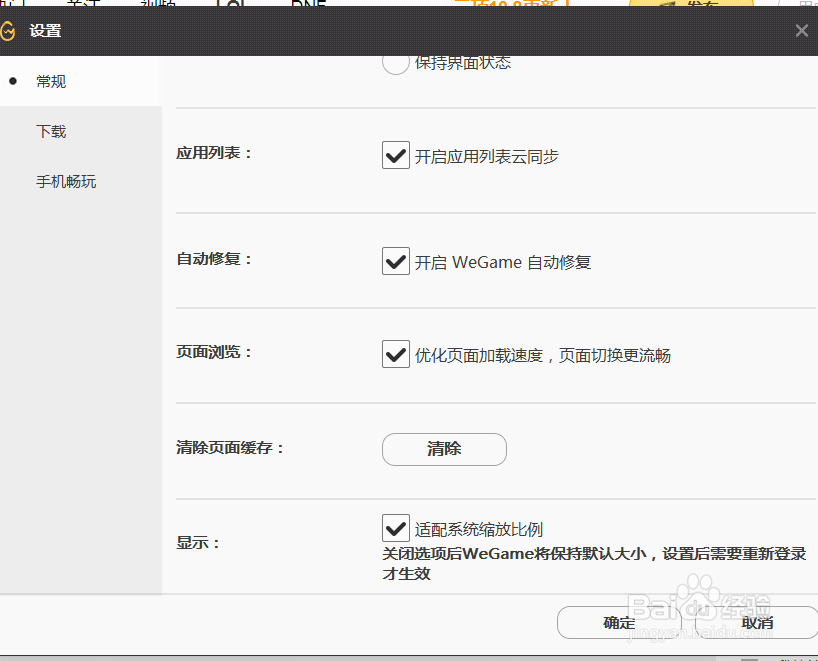Click the WeGame logo in title bar
Viewport: 818px width, 661px height.
tap(7, 31)
